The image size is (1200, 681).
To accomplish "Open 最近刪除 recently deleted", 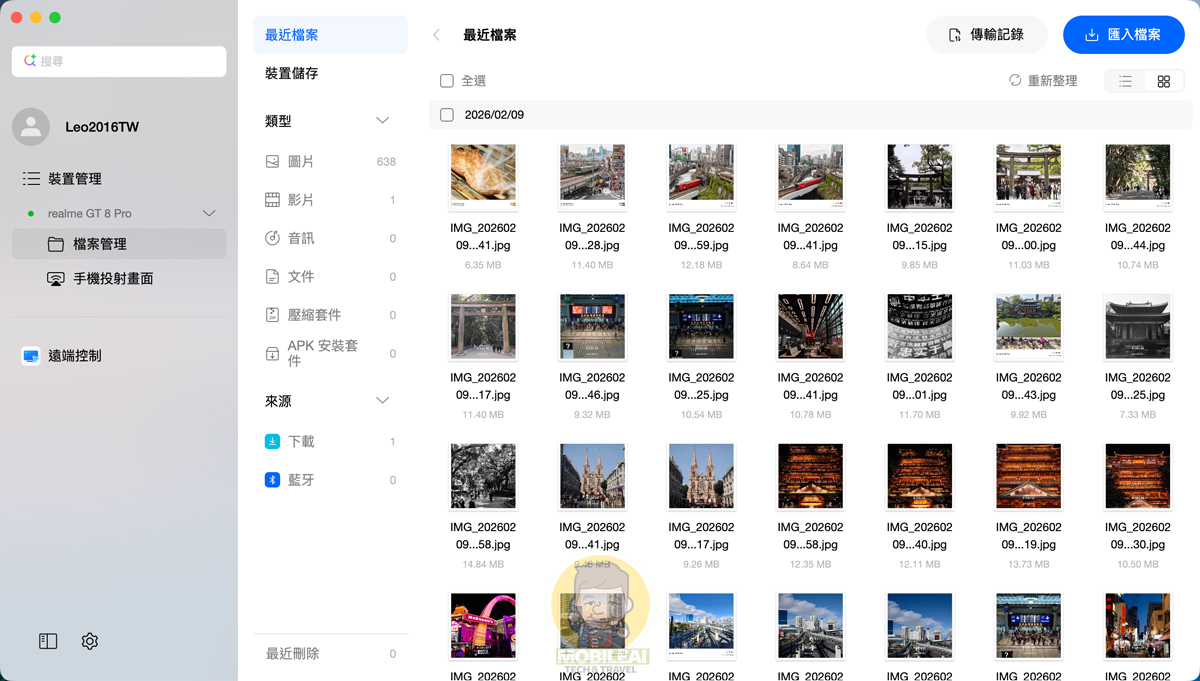I will (330, 654).
